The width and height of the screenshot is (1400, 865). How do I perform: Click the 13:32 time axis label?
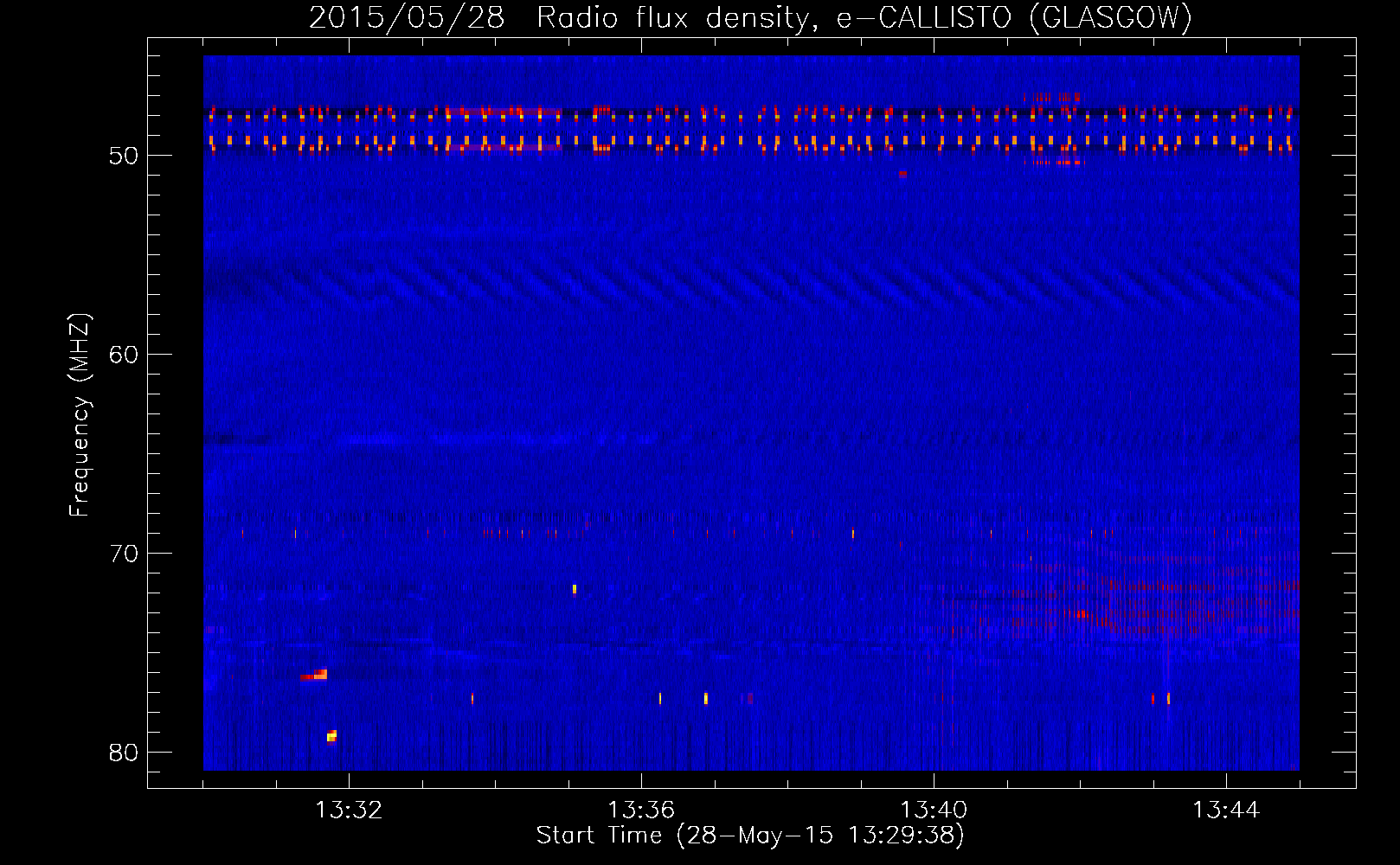pyautogui.click(x=349, y=811)
